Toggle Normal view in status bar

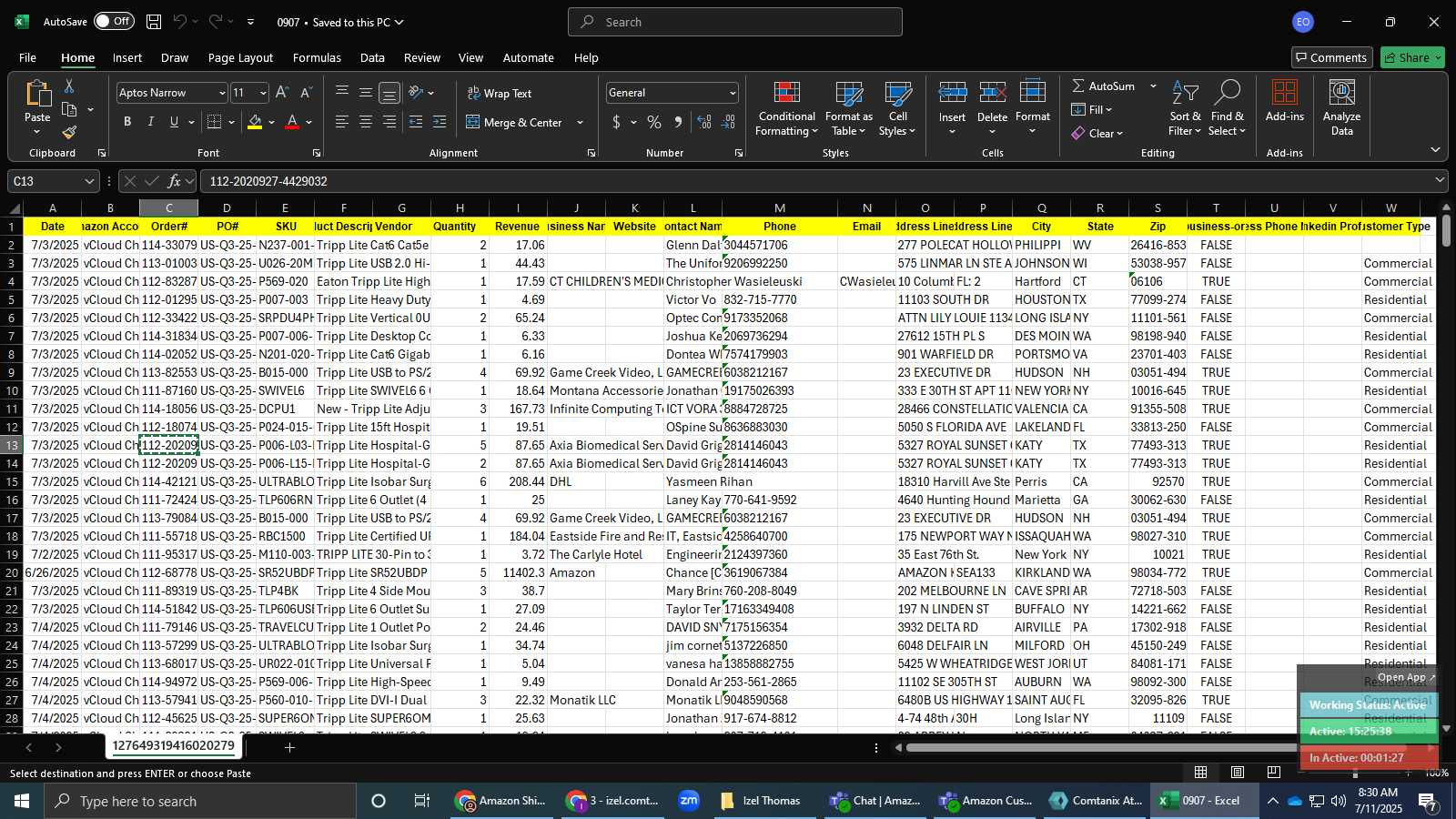coord(1201,773)
